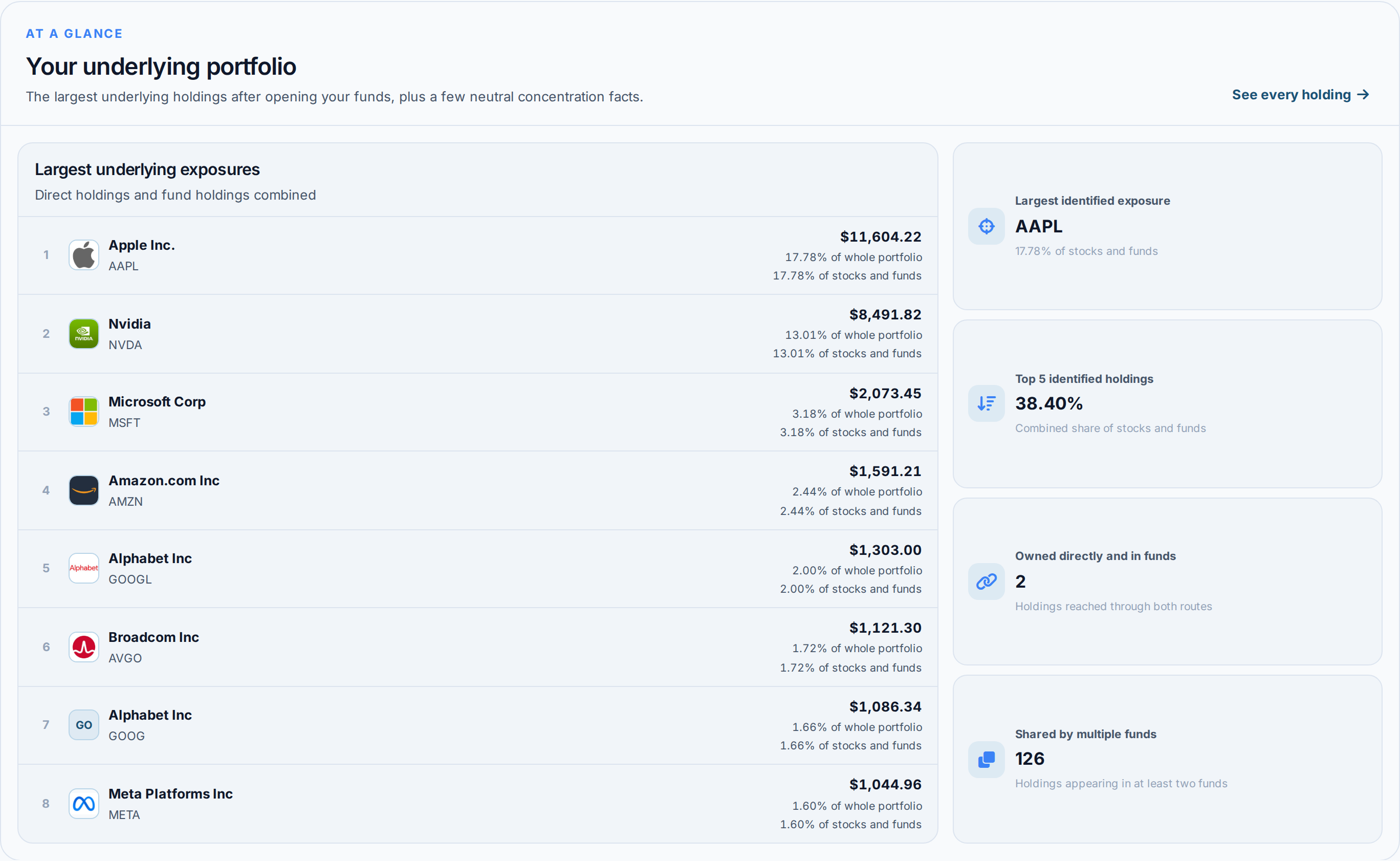Open the See every holding link
The image size is (1400, 861).
click(x=1300, y=95)
